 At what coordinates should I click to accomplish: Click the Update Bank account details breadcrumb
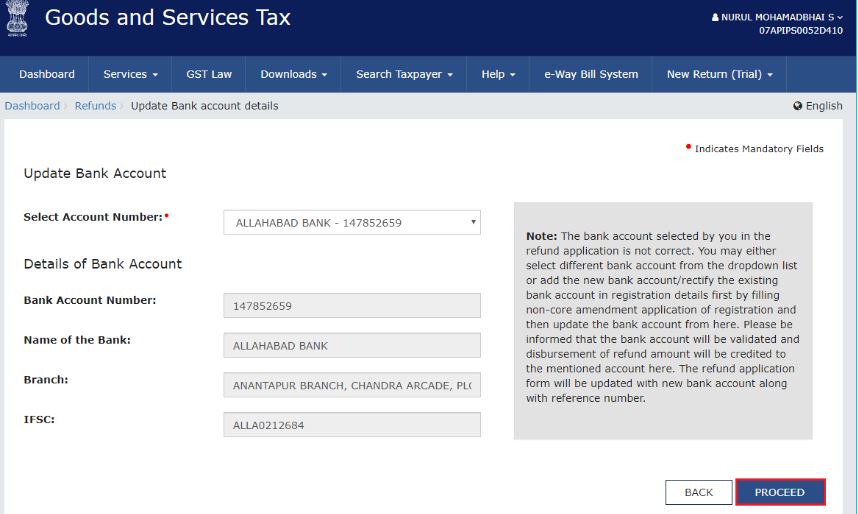204,106
